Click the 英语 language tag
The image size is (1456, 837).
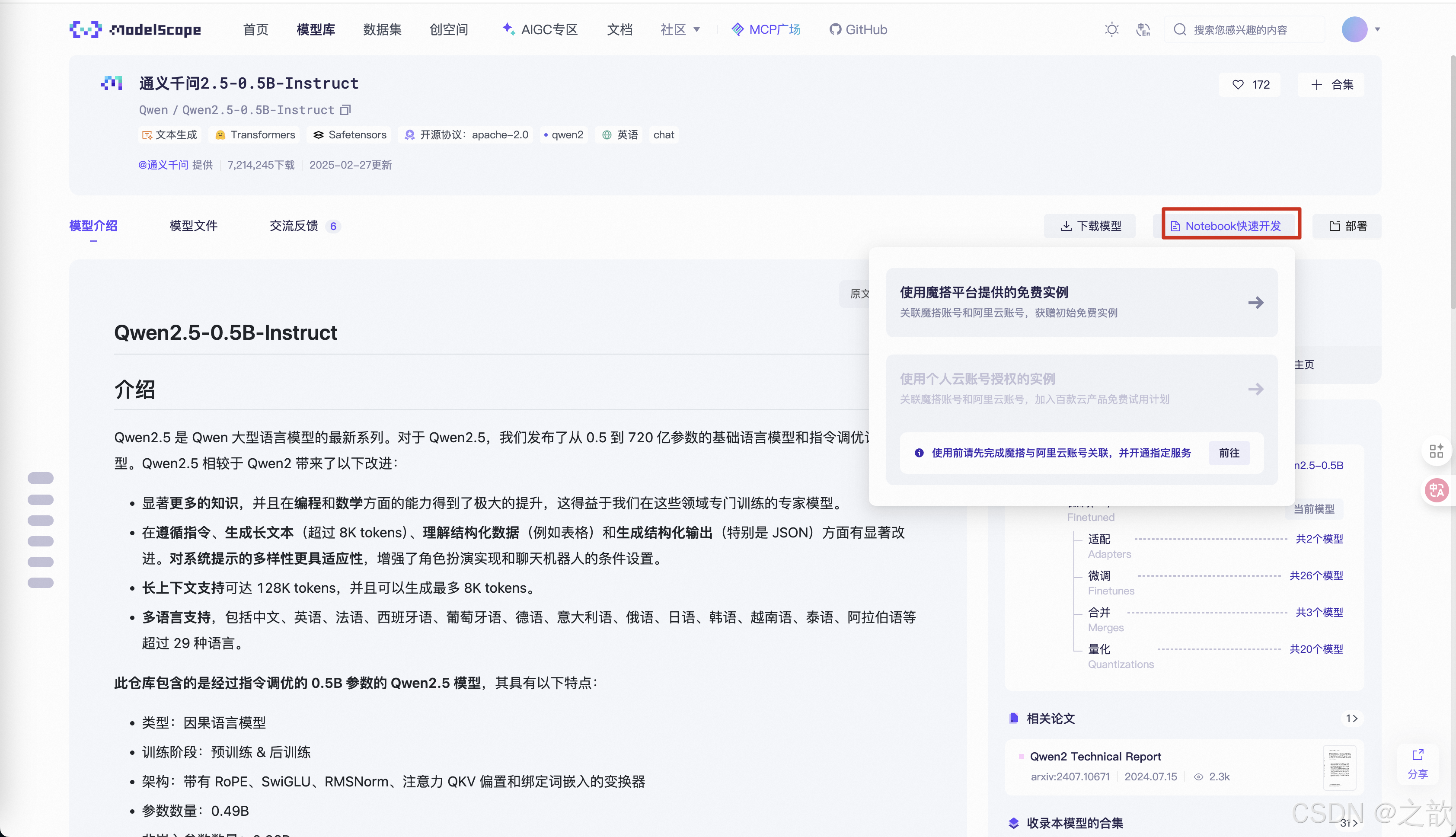(x=619, y=134)
